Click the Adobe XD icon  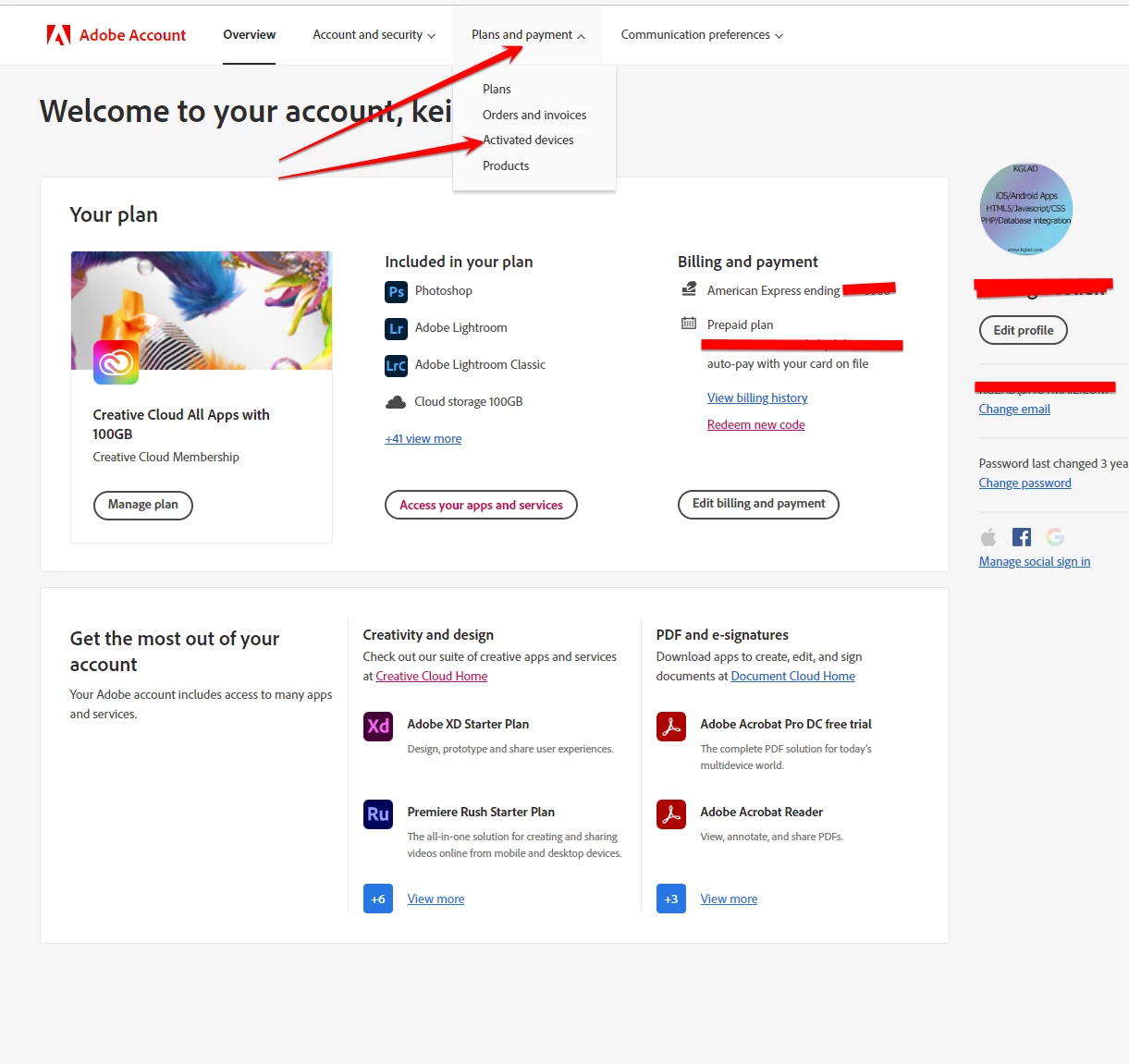[x=378, y=727]
